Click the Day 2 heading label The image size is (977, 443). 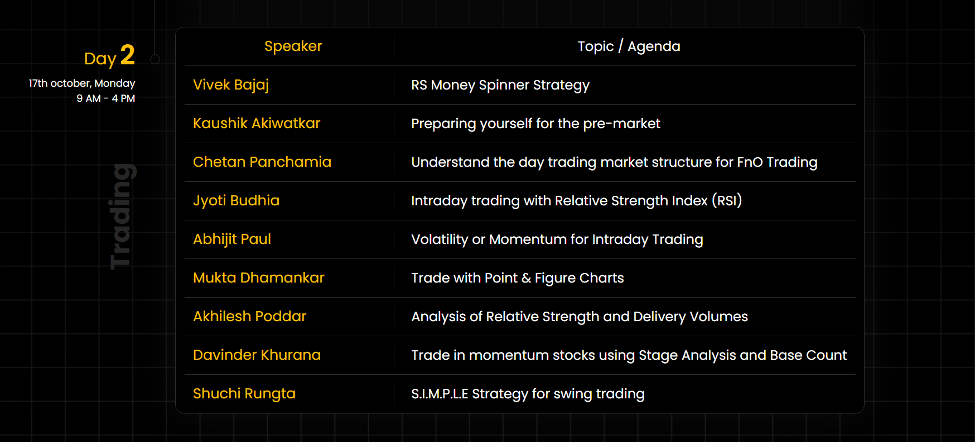(110, 57)
